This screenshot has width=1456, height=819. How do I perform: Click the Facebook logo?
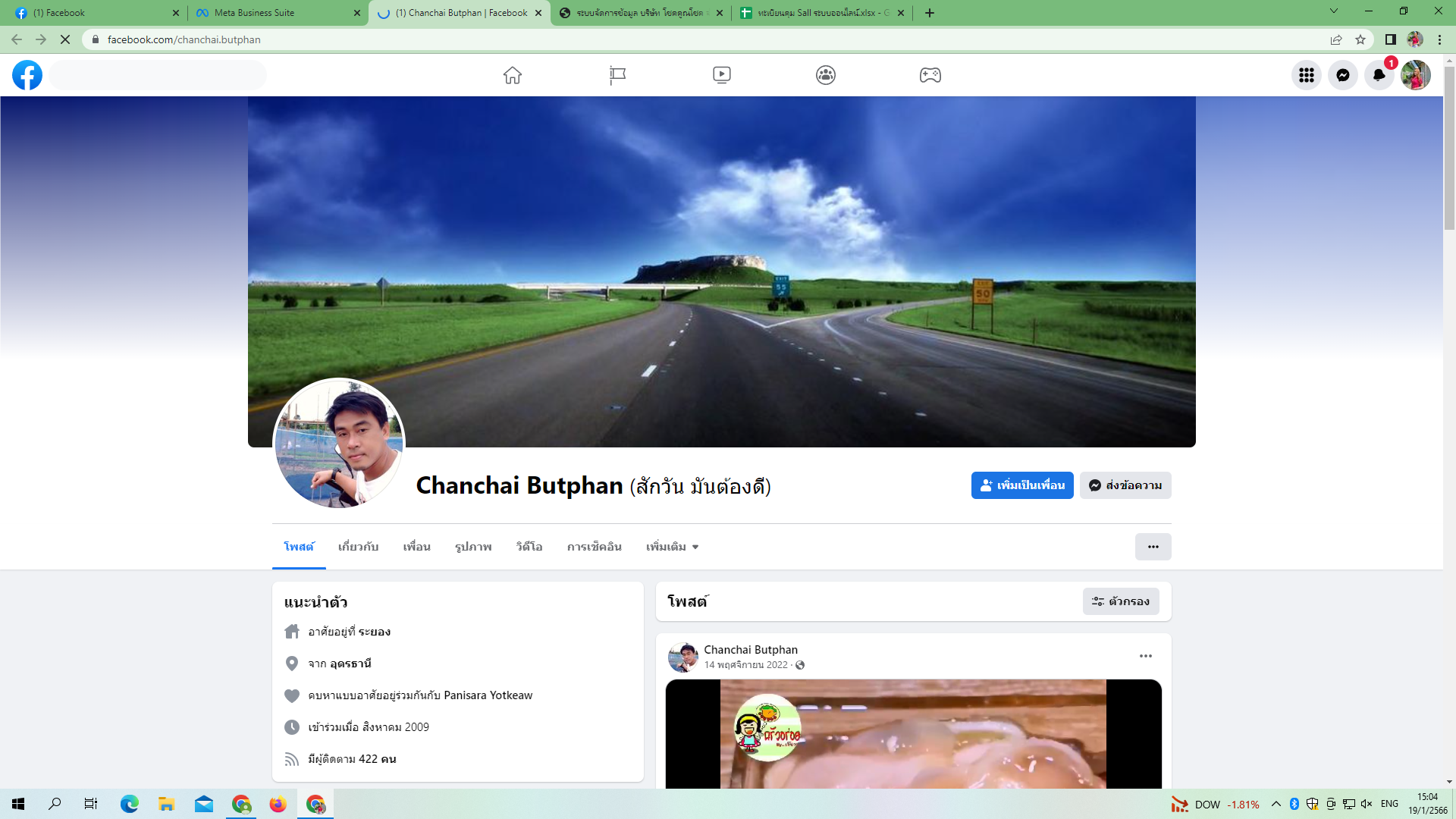pyautogui.click(x=27, y=75)
